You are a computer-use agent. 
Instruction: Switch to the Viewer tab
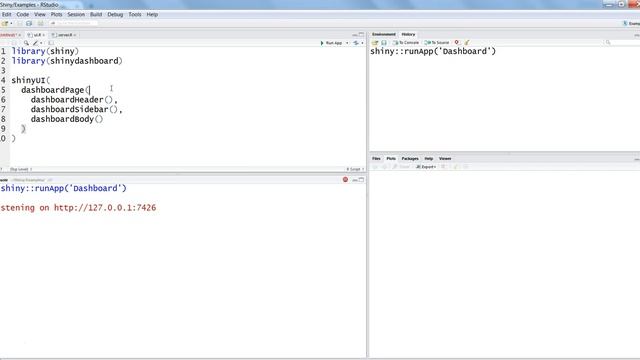coord(445,158)
